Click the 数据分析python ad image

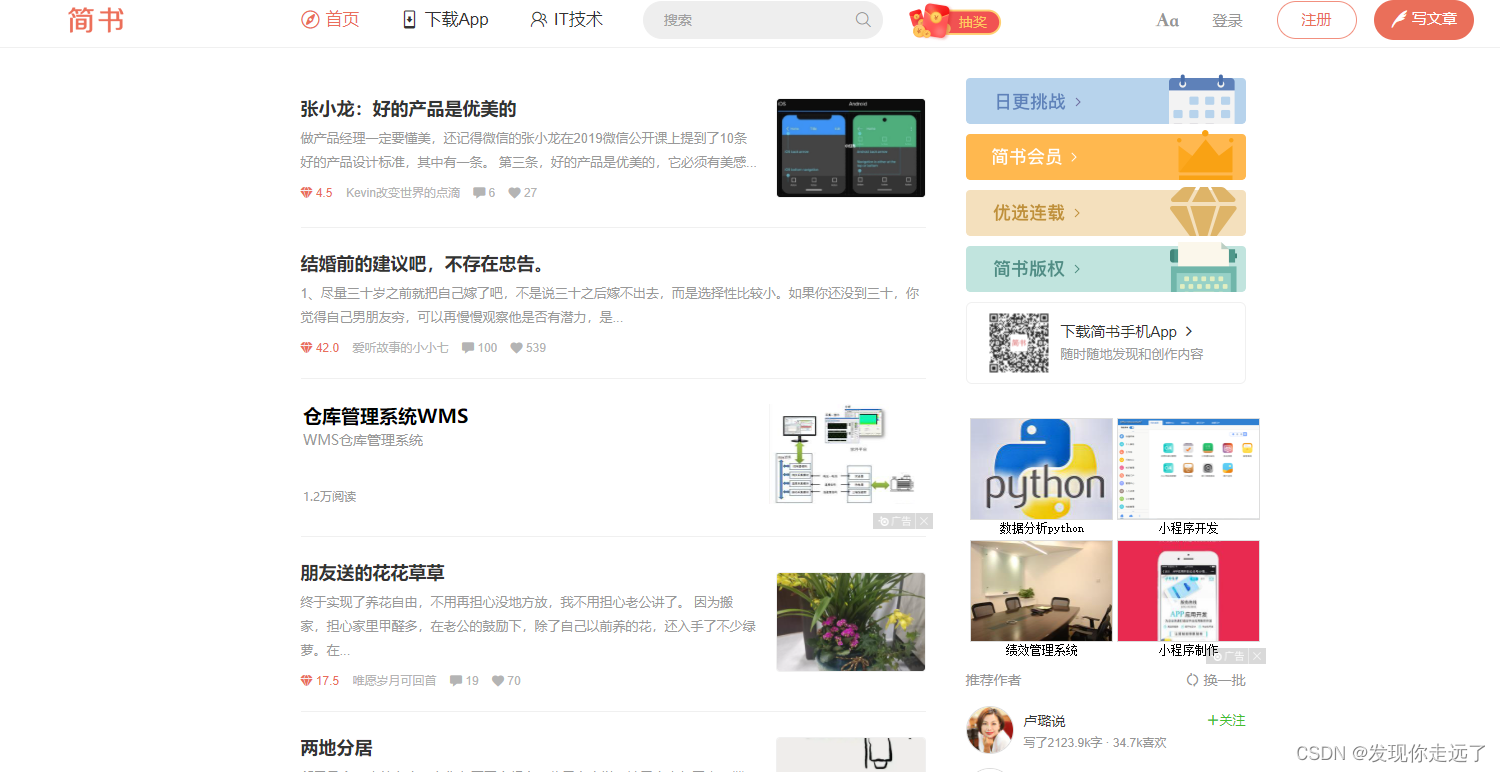[1041, 469]
